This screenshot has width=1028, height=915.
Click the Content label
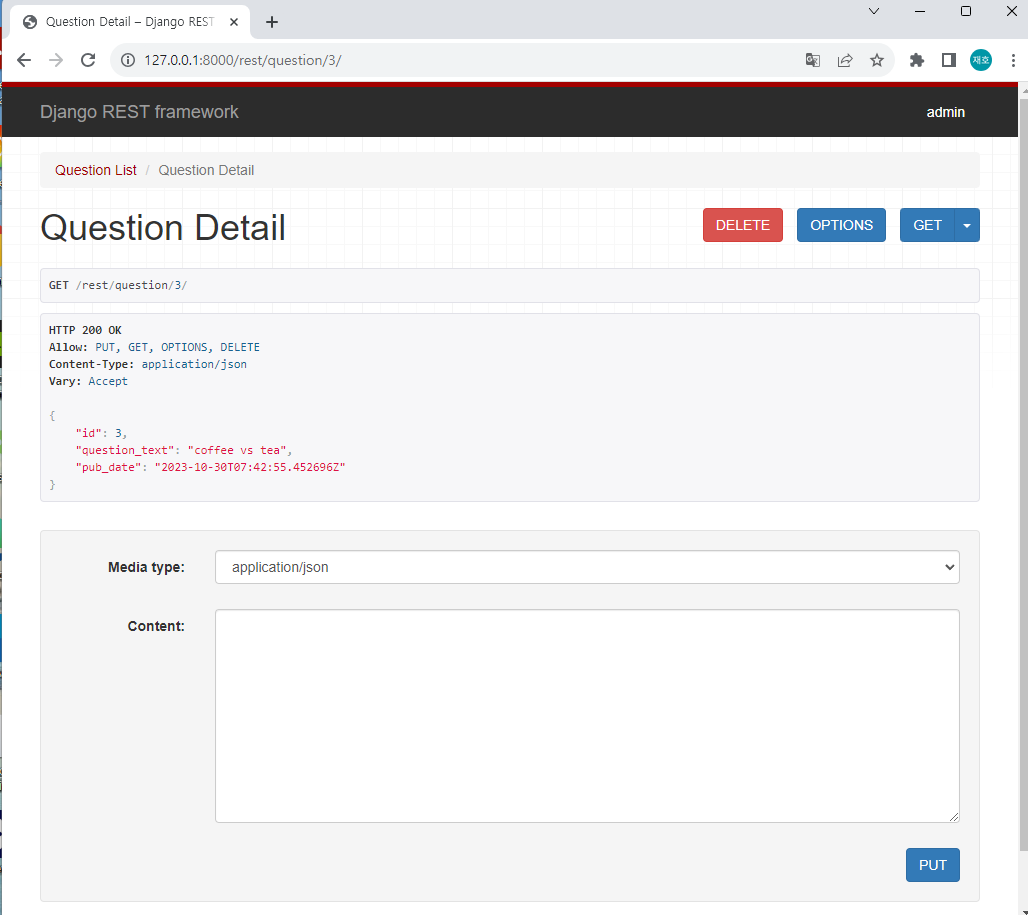tap(156, 627)
